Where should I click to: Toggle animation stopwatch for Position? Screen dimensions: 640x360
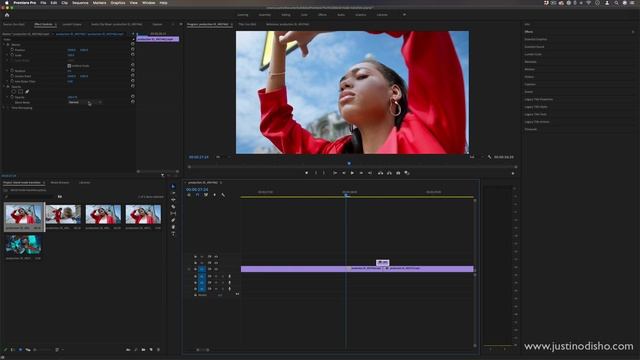pos(12,50)
